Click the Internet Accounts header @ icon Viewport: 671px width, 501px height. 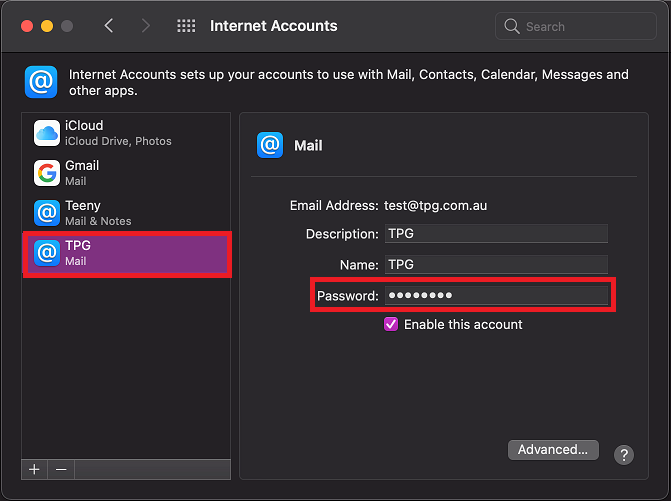tap(41, 82)
